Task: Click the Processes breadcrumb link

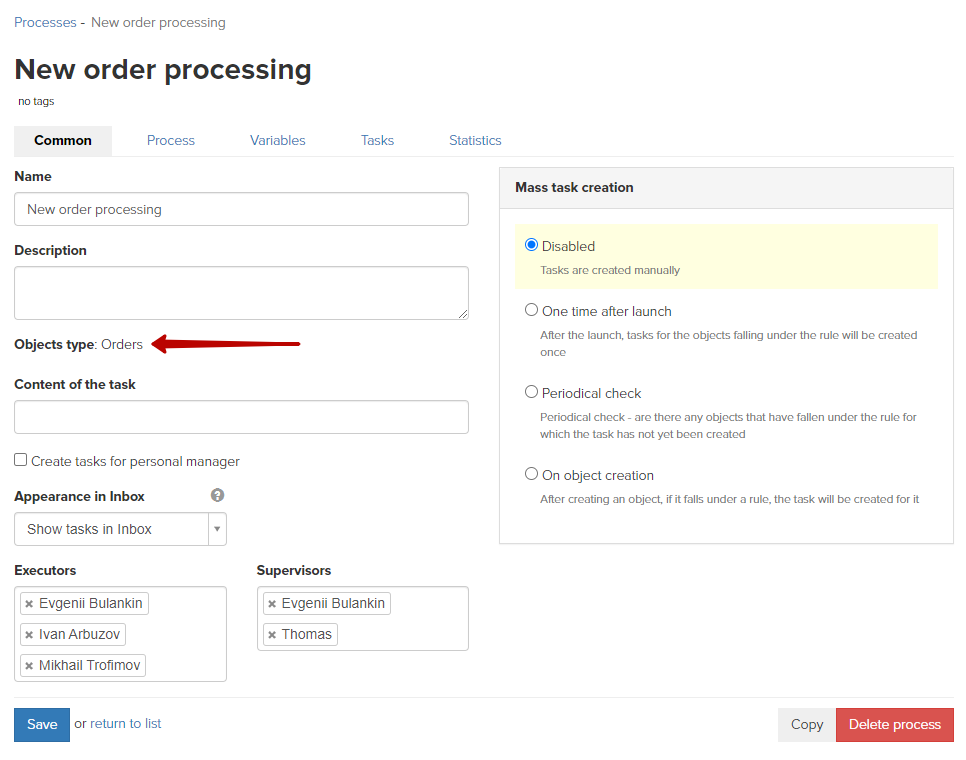Action: point(45,22)
